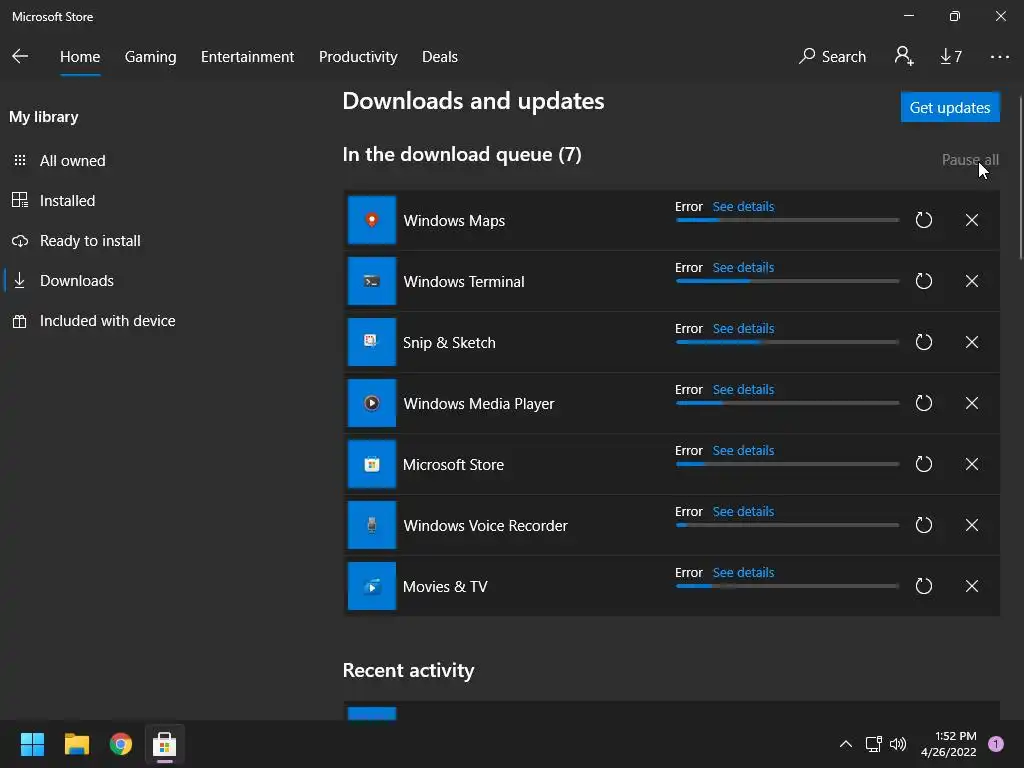
Task: Open the volume speaker tray icon
Action: coord(898,744)
